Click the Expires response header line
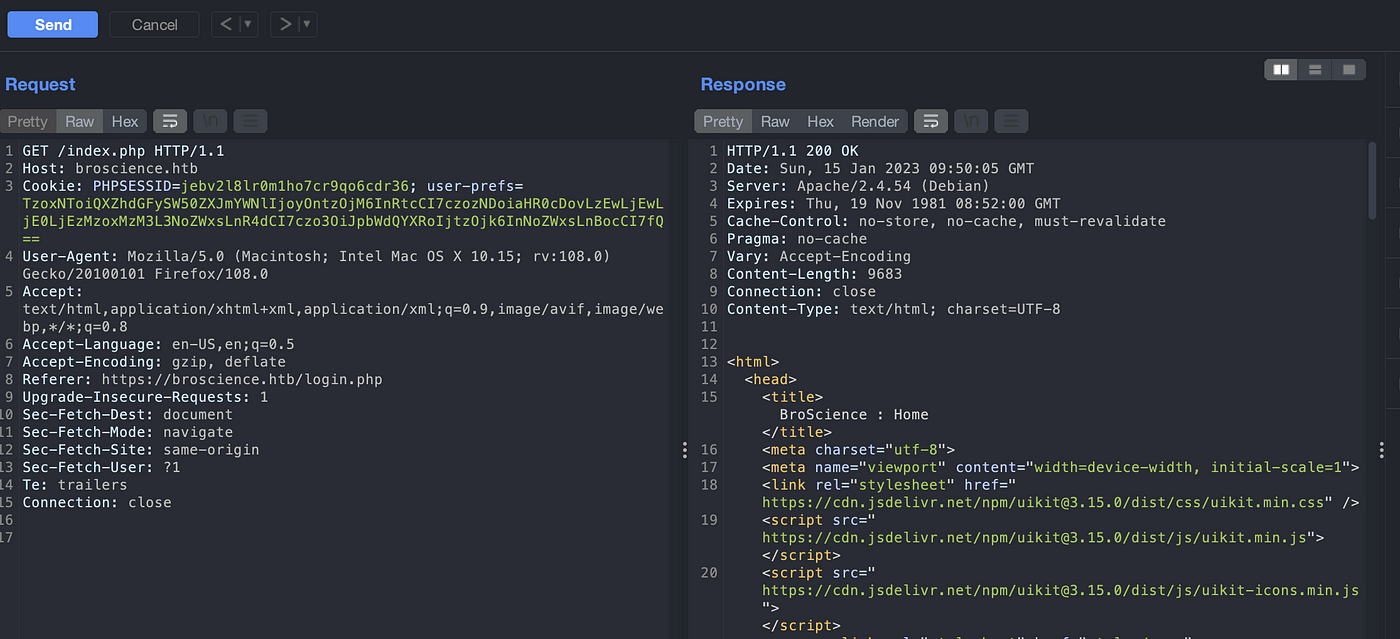Screen dimensions: 1400x639 pyautogui.click(x=893, y=203)
